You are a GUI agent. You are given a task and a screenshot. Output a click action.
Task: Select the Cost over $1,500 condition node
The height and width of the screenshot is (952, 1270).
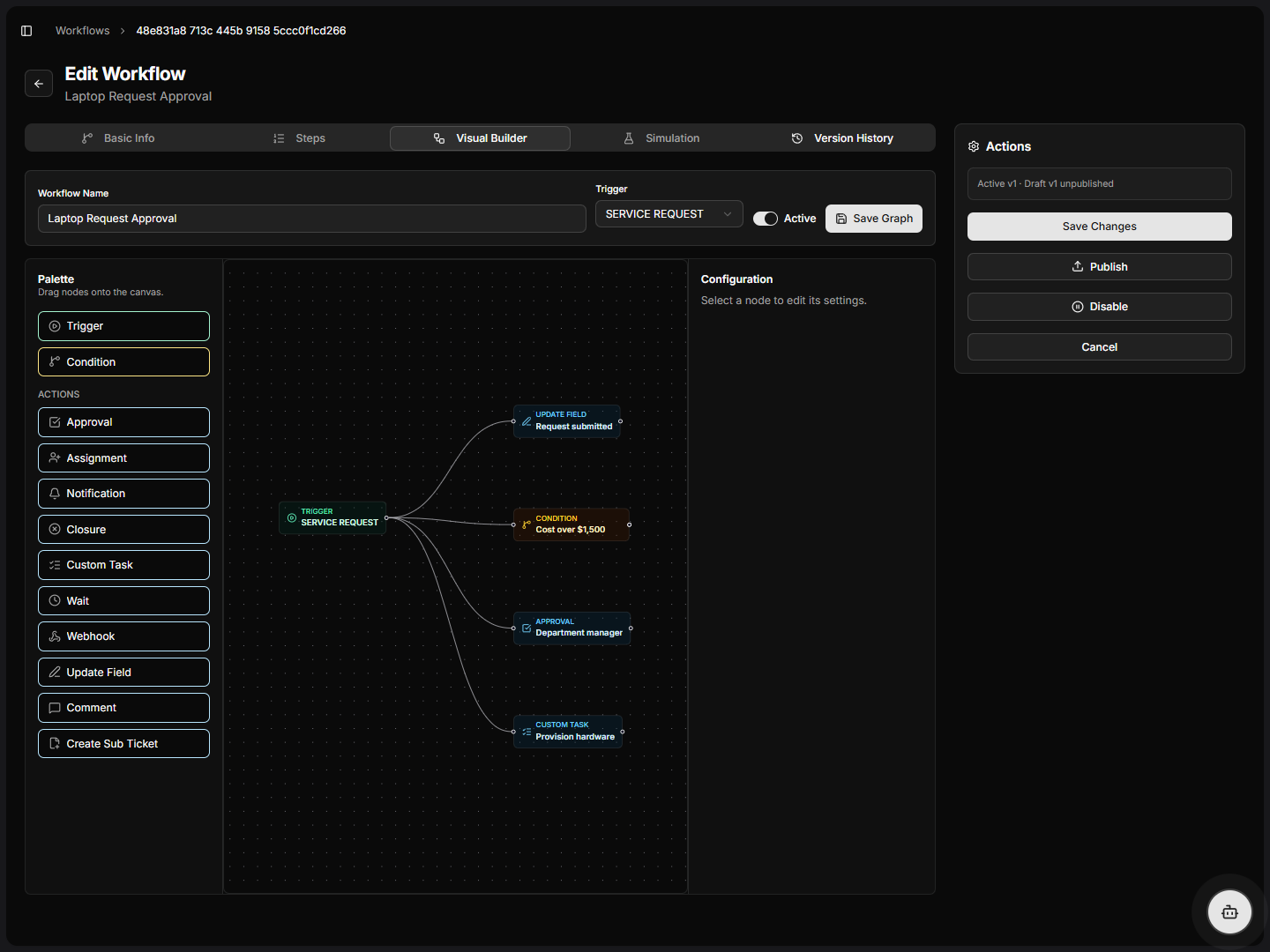point(571,524)
